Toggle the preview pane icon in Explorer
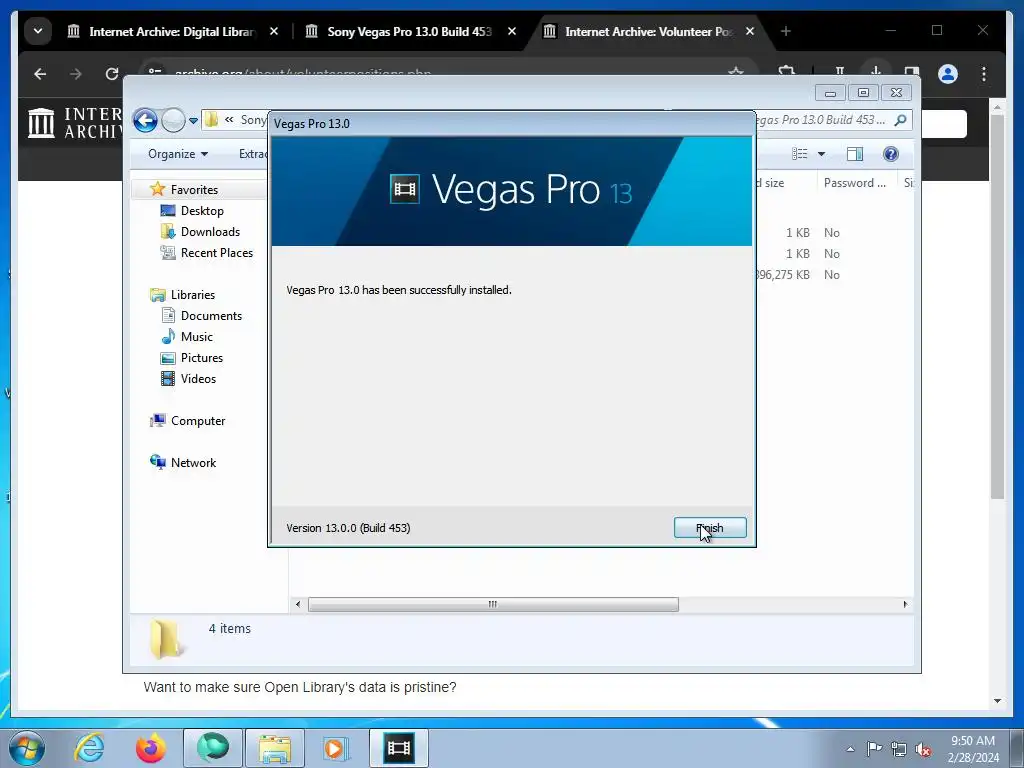Screen dimensions: 1024x768 click(x=854, y=154)
